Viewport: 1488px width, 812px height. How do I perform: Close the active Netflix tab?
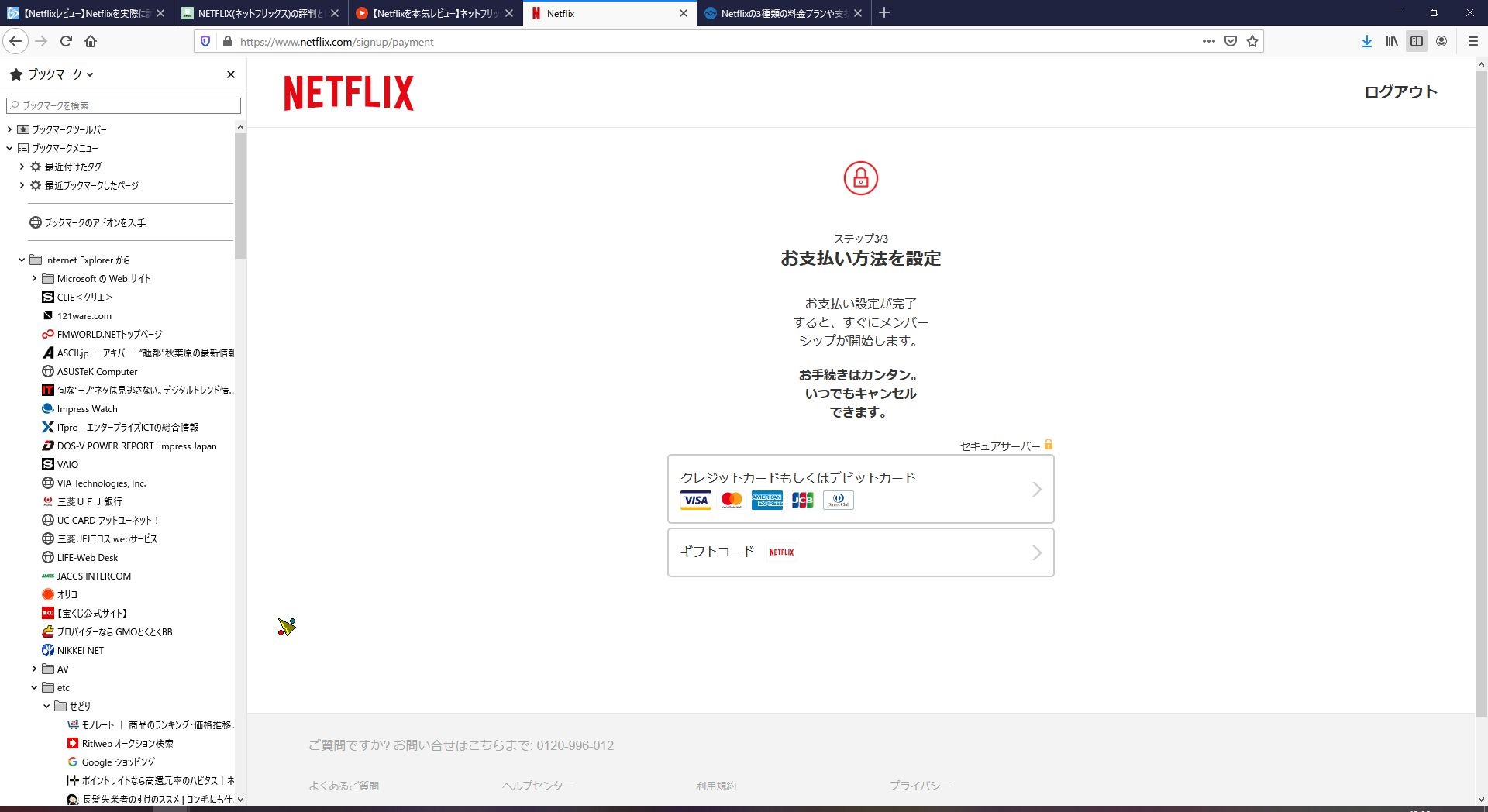tap(683, 13)
